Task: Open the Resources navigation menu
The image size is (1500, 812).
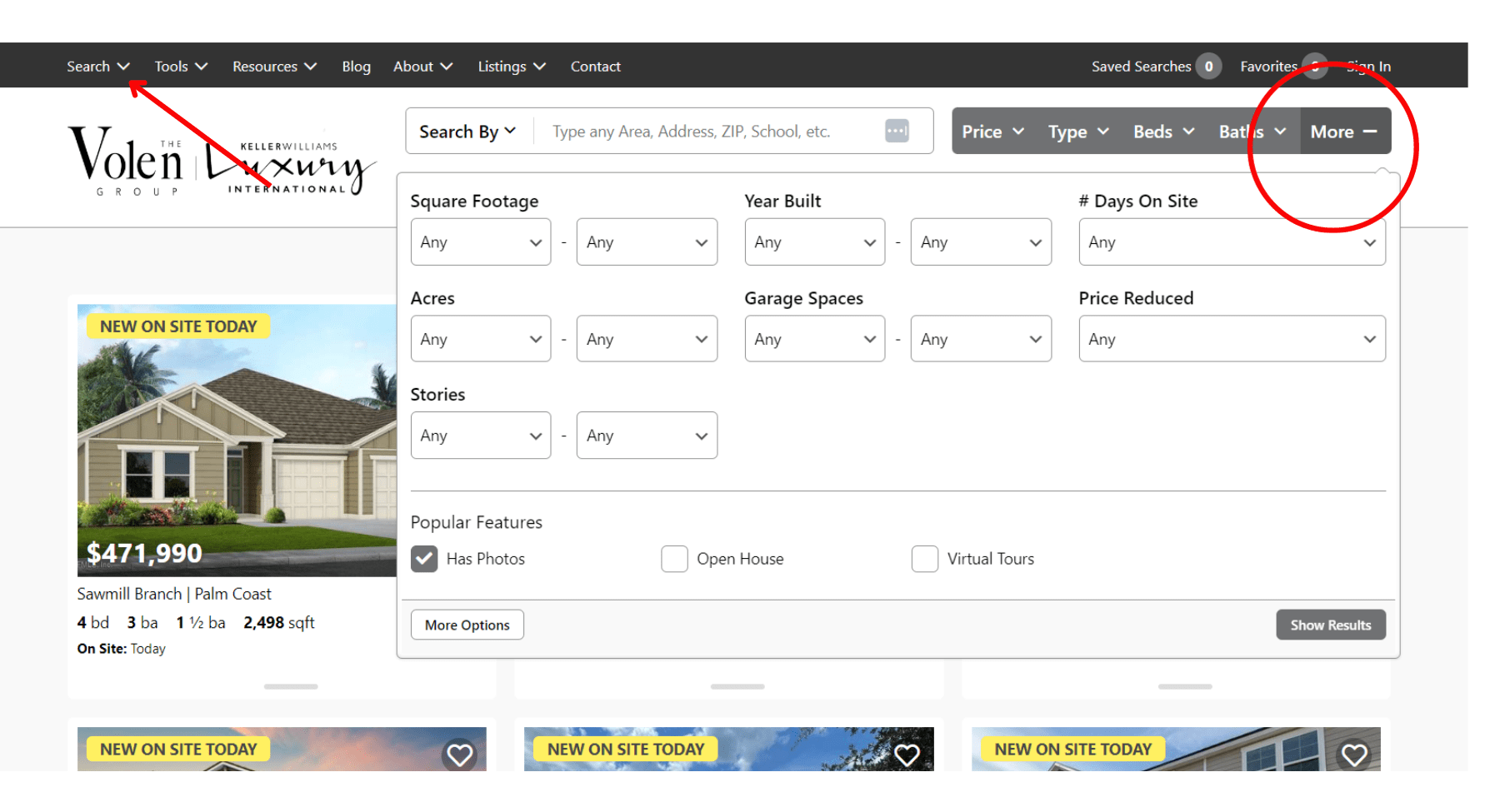Action: point(274,67)
